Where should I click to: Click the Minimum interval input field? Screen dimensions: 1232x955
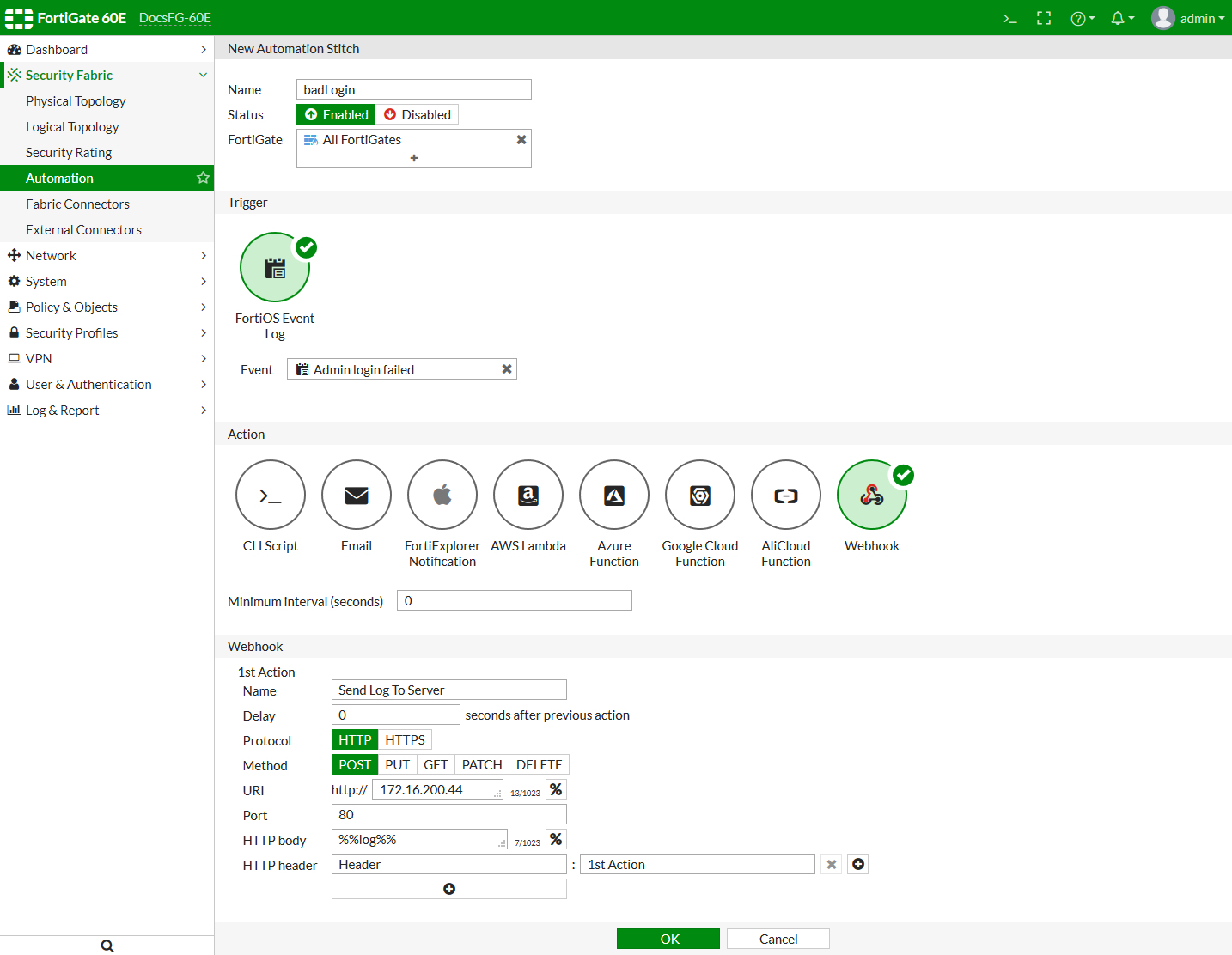[514, 601]
